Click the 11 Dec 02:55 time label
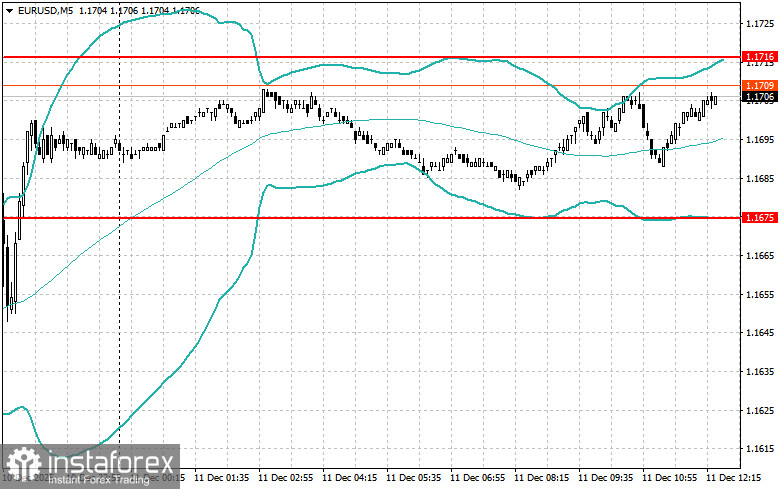Viewport: 781px width, 489px height. pyautogui.click(x=286, y=478)
